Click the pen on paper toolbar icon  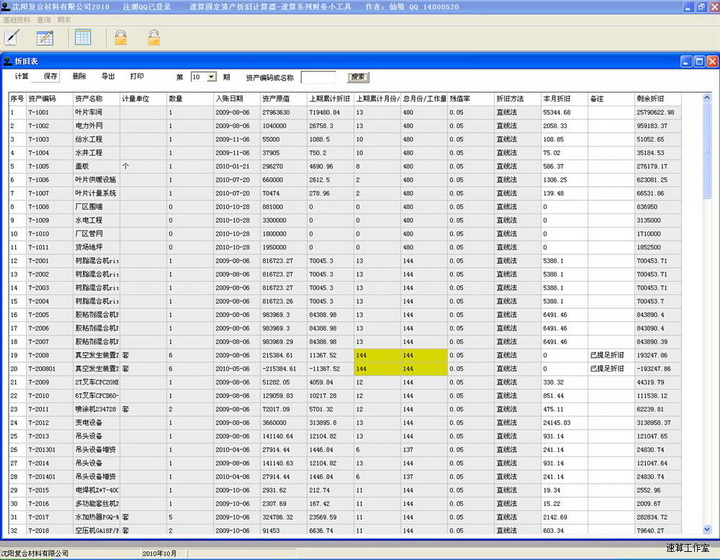(13, 37)
